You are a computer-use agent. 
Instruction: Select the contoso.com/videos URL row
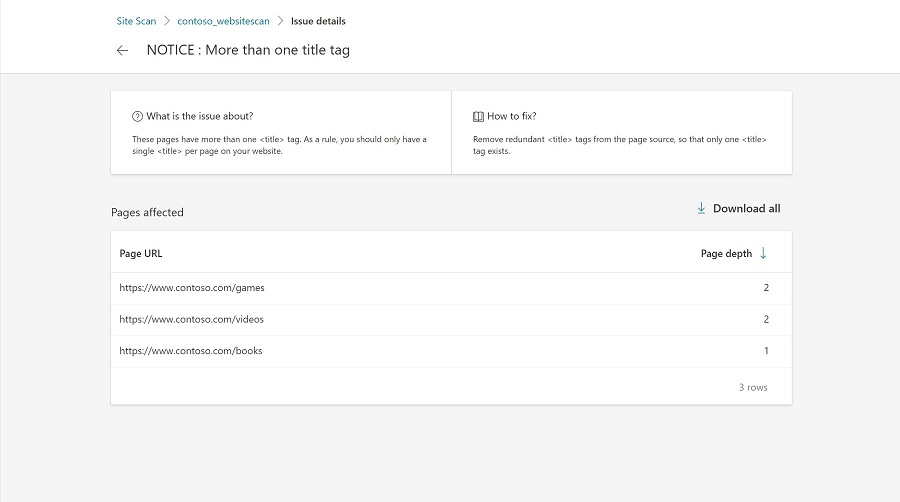pyautogui.click(x=192, y=320)
